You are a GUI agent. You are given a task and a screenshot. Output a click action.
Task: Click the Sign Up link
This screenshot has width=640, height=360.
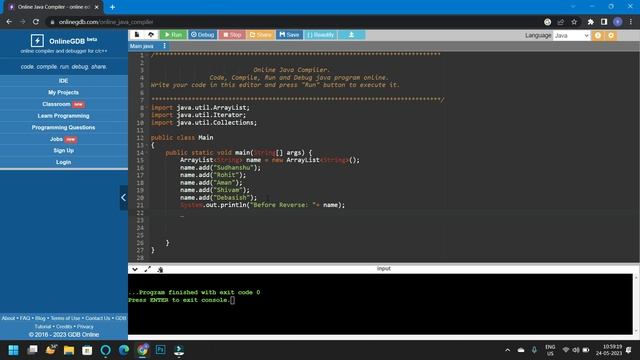63,151
